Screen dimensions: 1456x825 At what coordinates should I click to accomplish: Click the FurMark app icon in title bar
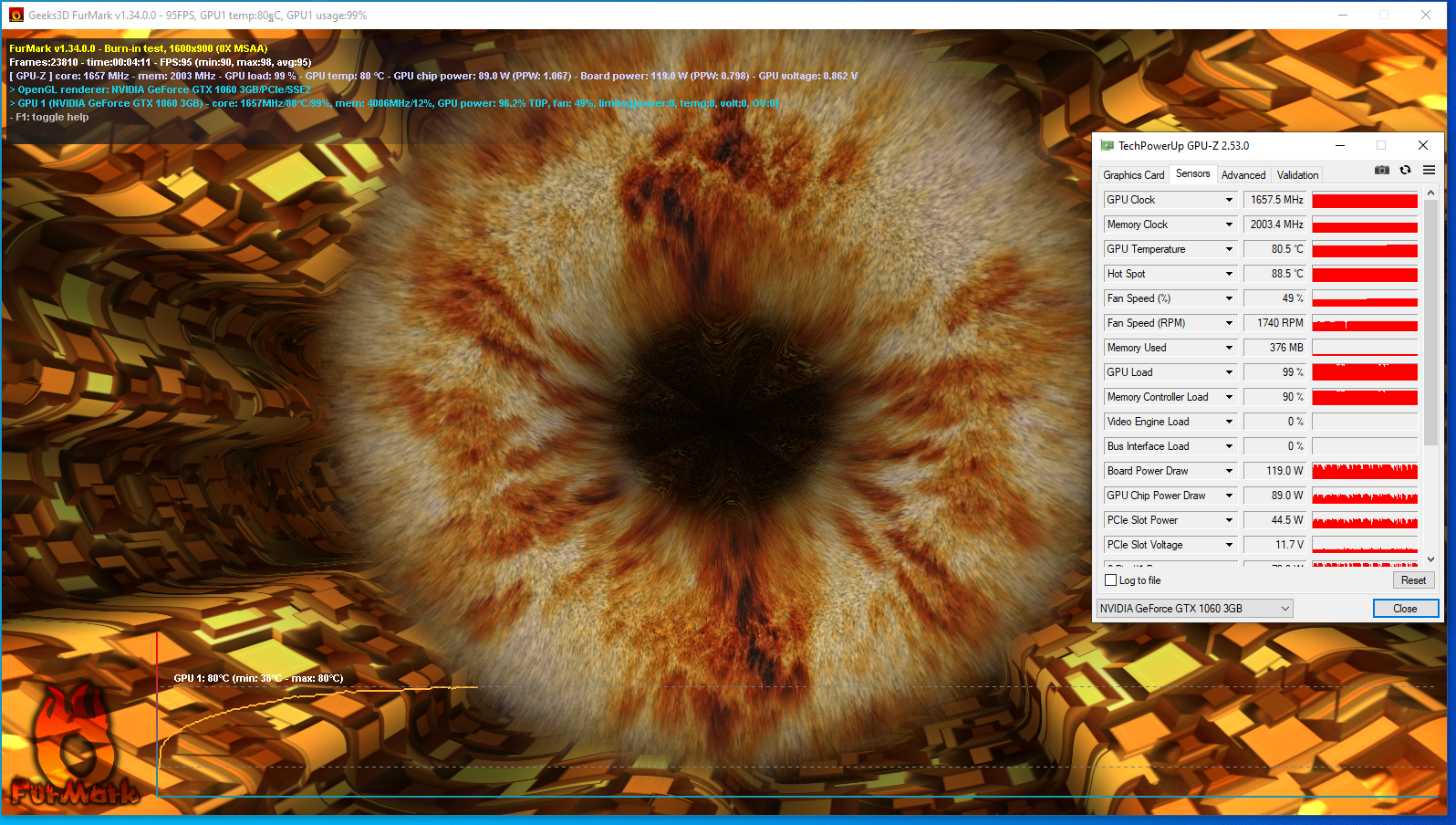[16, 16]
